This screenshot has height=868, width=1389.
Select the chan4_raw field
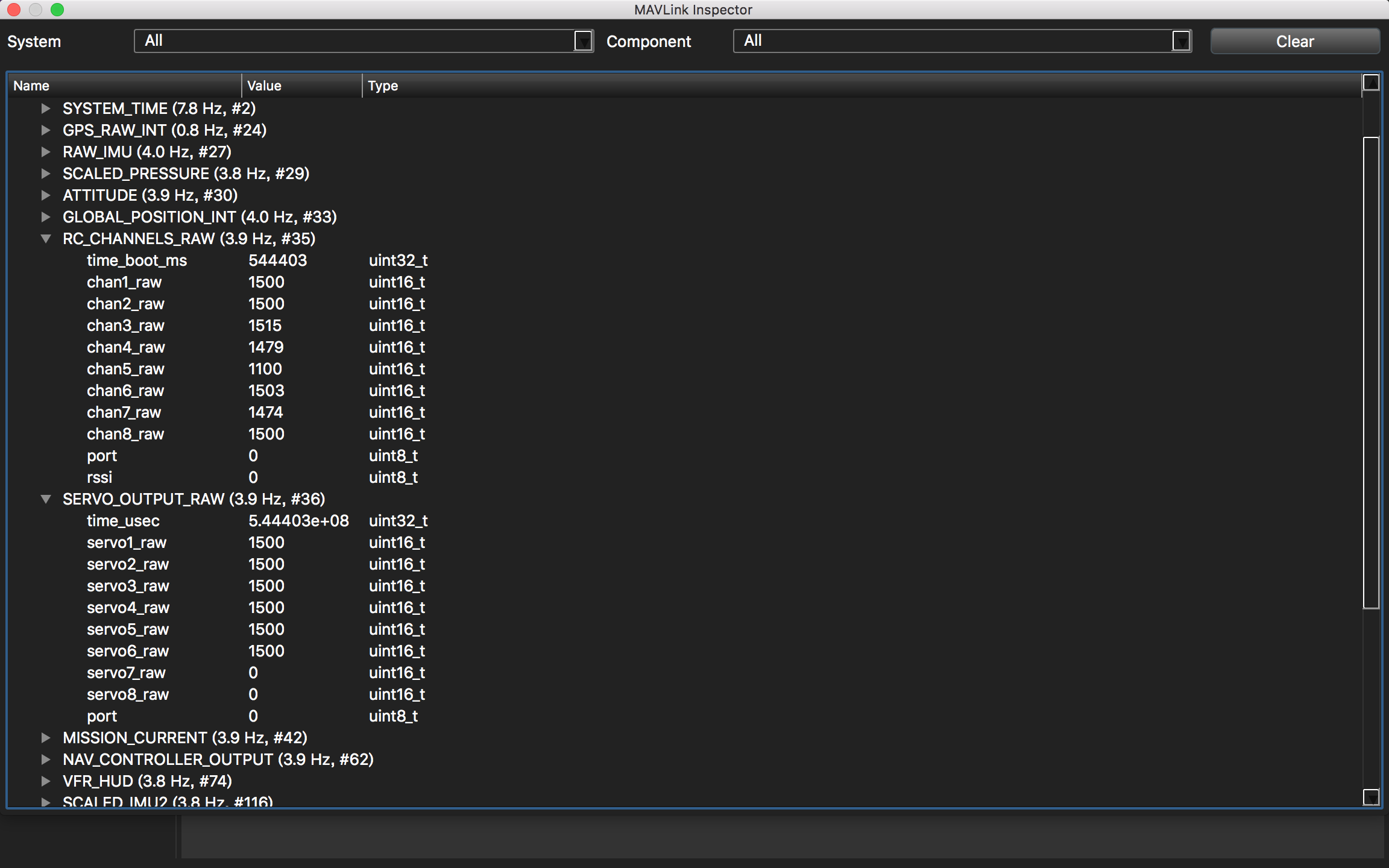pos(125,347)
